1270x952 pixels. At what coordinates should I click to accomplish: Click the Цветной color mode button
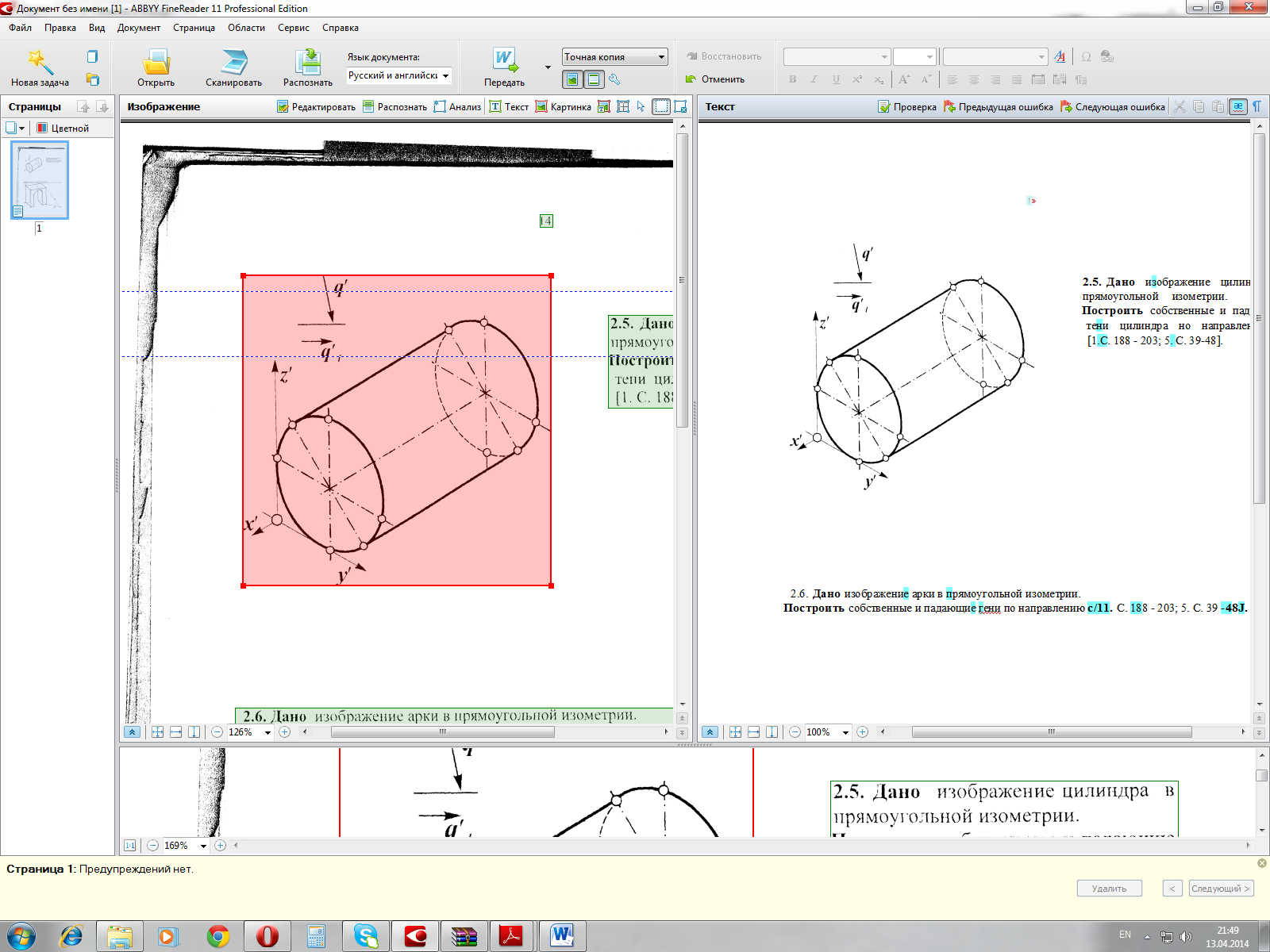[63, 128]
